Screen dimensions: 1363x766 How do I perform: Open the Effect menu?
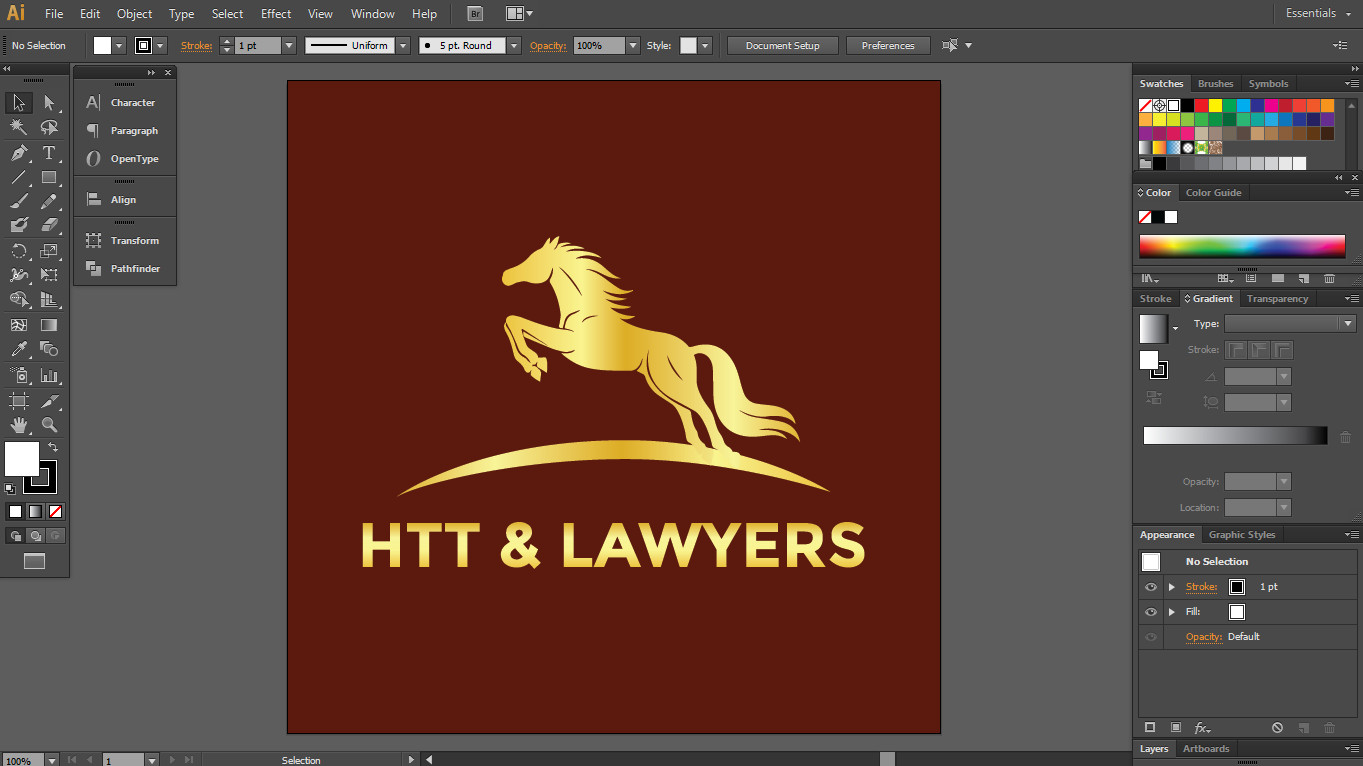point(276,14)
